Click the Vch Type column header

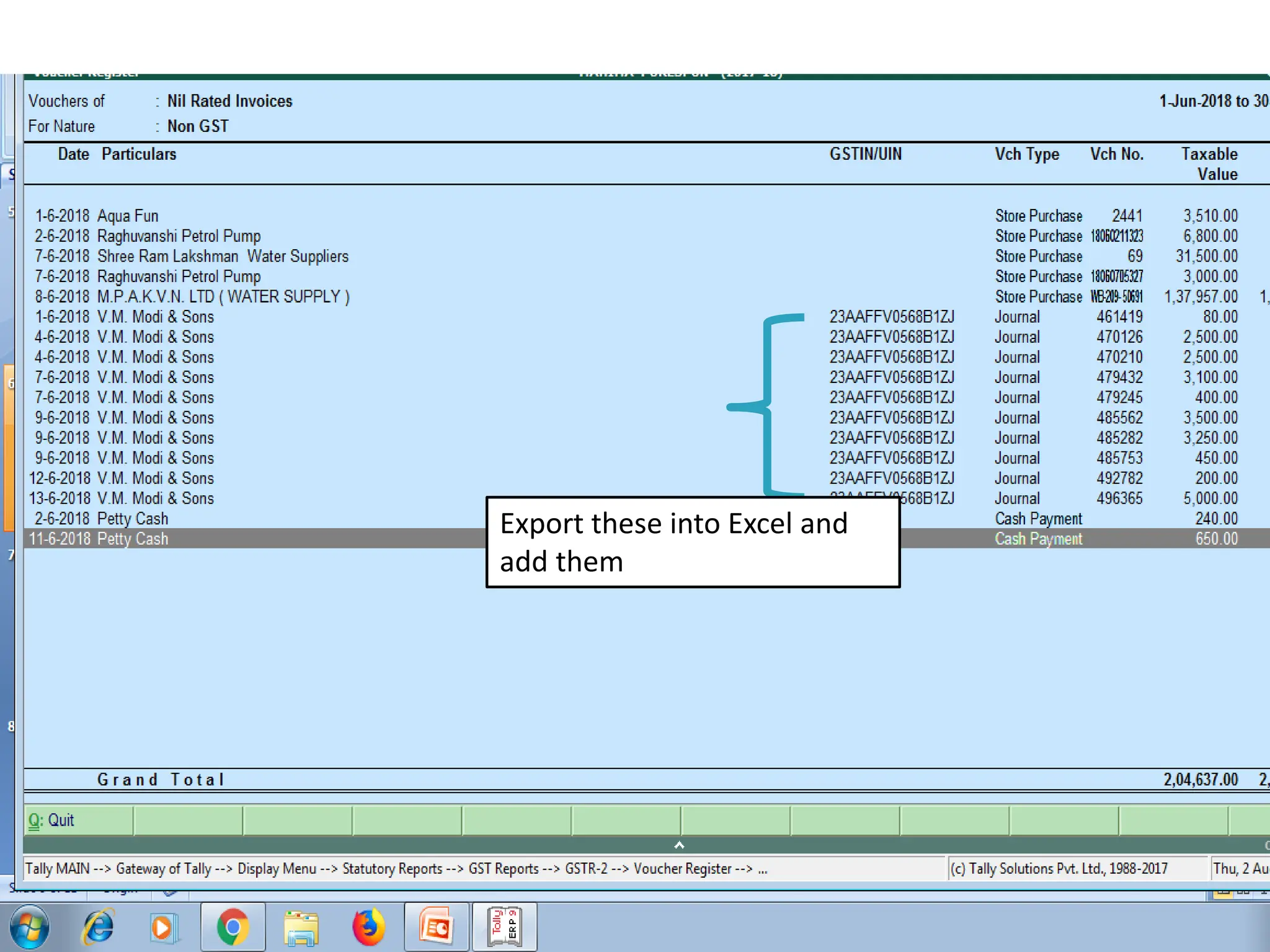pos(1027,154)
